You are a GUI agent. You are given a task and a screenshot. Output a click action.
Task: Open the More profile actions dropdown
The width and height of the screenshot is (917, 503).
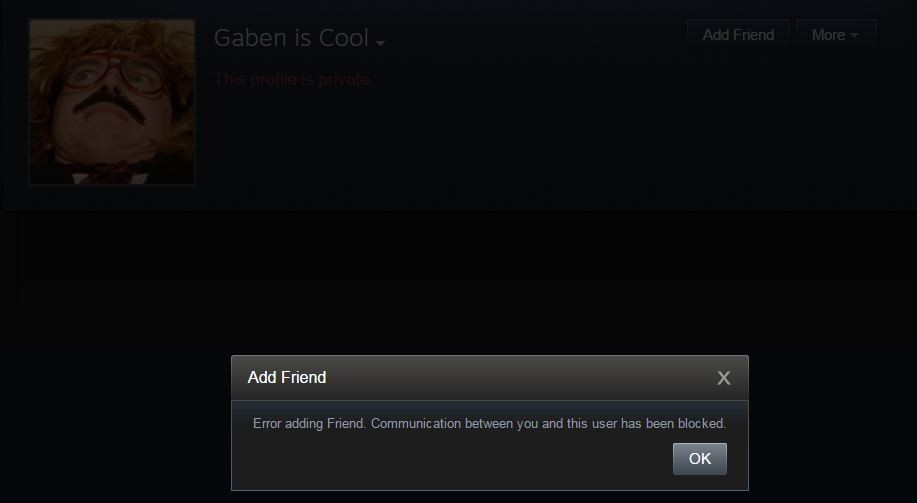click(836, 35)
